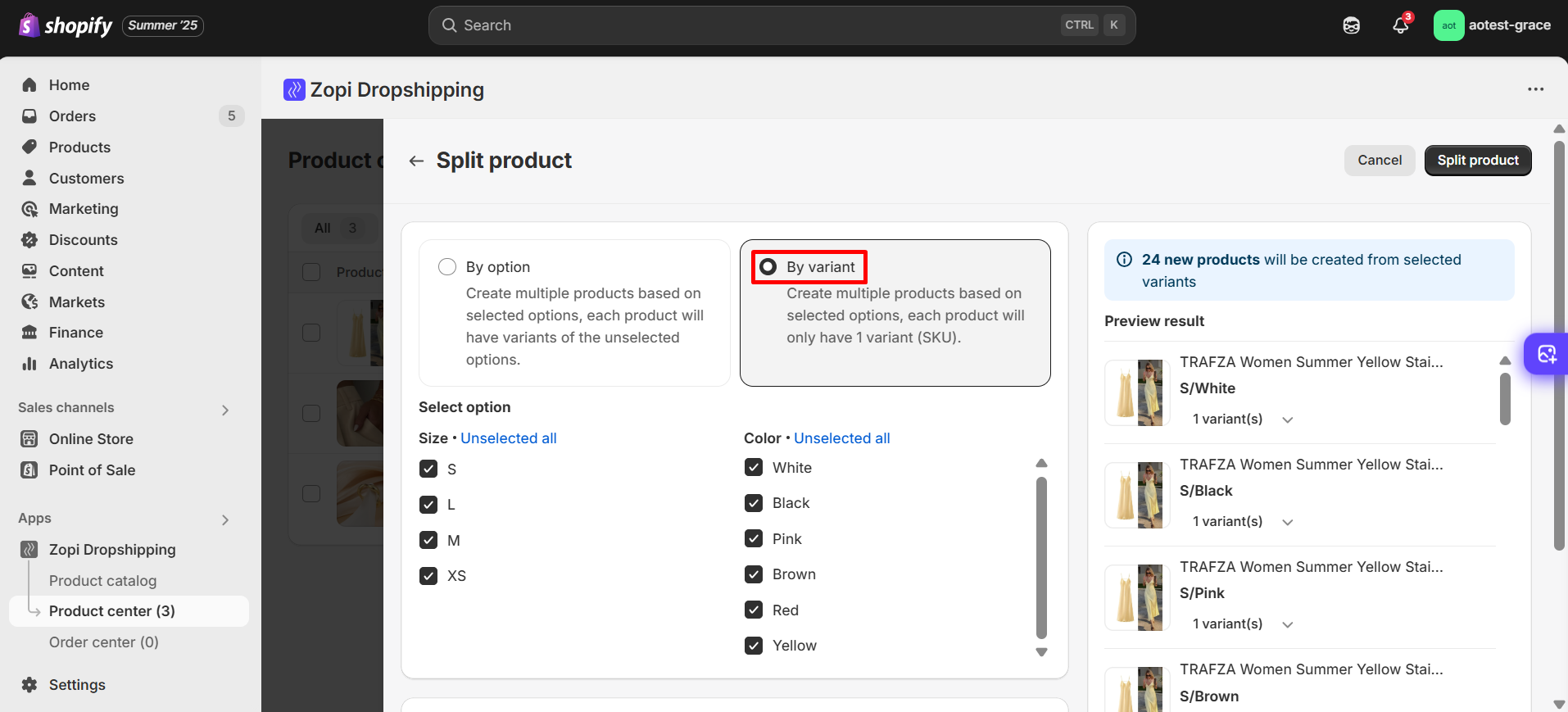The width and height of the screenshot is (1568, 712).
Task: Expand the Apps section chevron
Action: pos(225,519)
